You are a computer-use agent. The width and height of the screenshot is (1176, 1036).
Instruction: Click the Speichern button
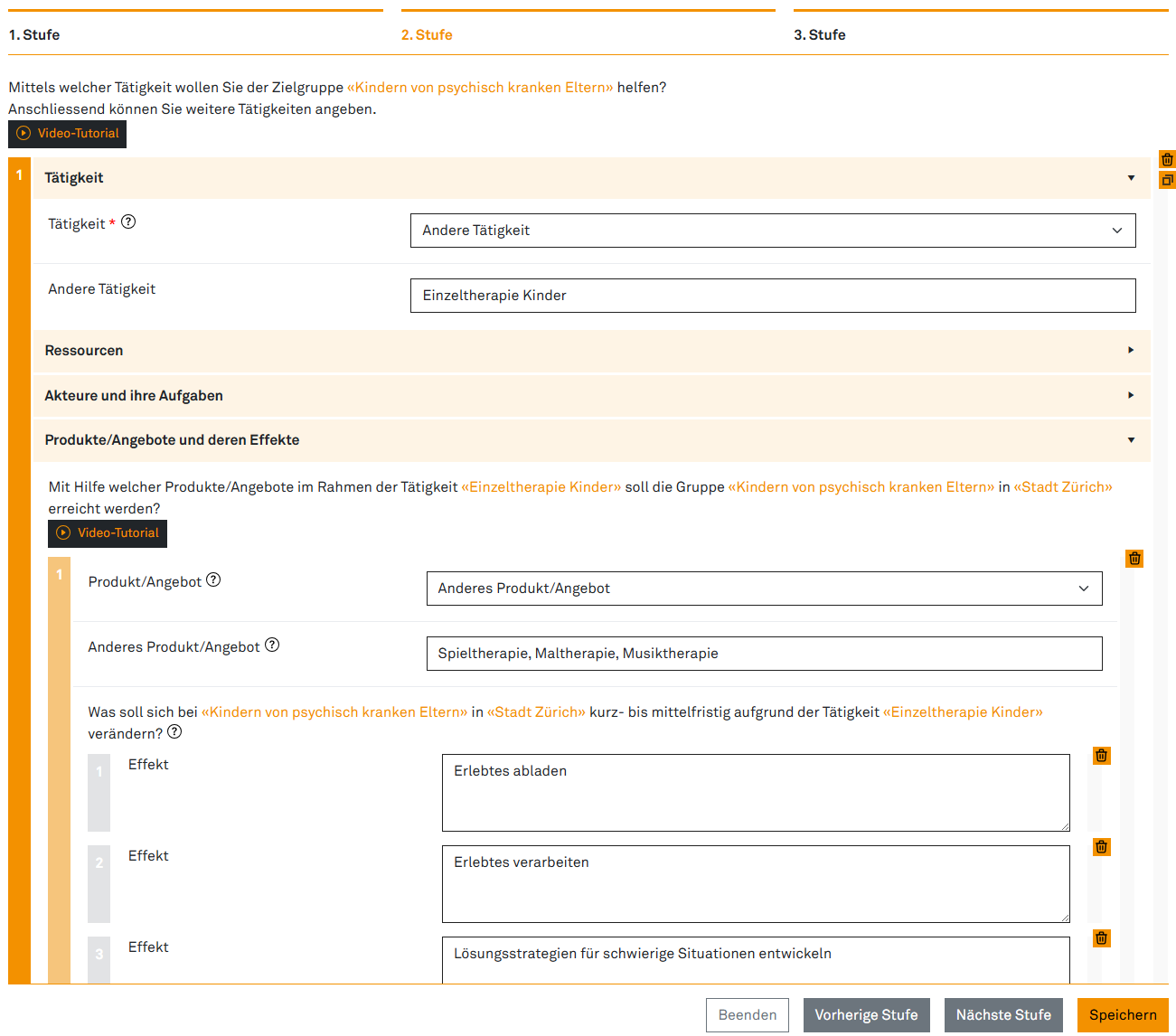point(1122,1015)
